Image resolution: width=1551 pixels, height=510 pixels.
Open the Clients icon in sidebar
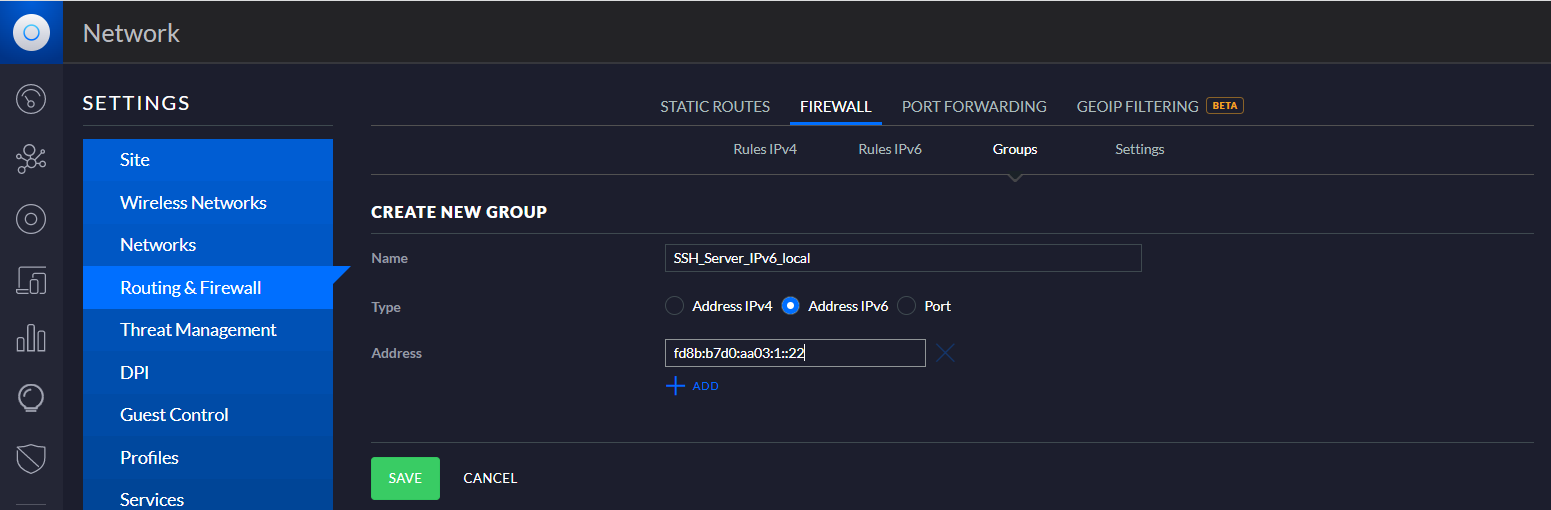coord(31,280)
